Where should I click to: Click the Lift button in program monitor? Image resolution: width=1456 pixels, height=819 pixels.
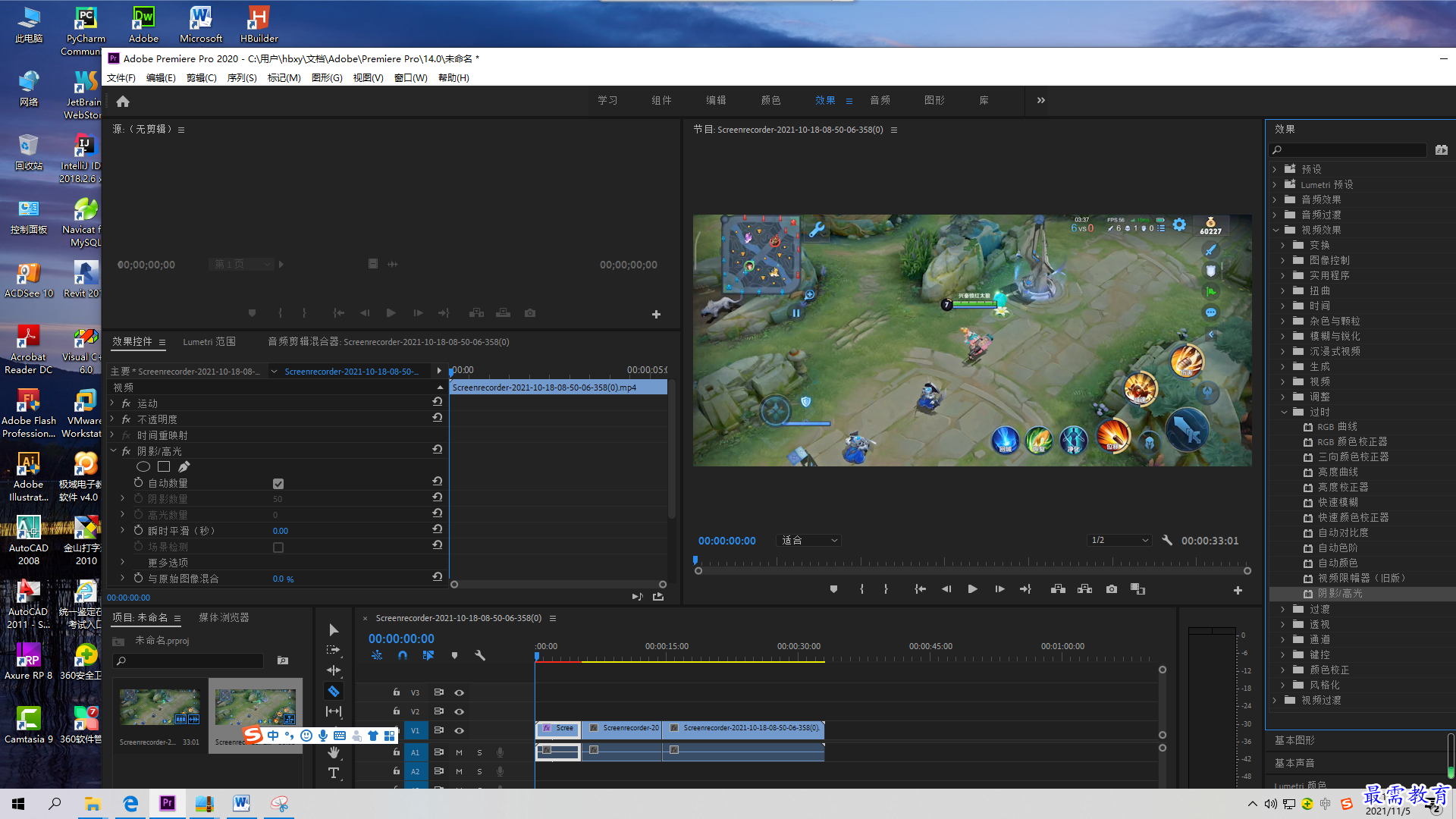tap(1058, 589)
